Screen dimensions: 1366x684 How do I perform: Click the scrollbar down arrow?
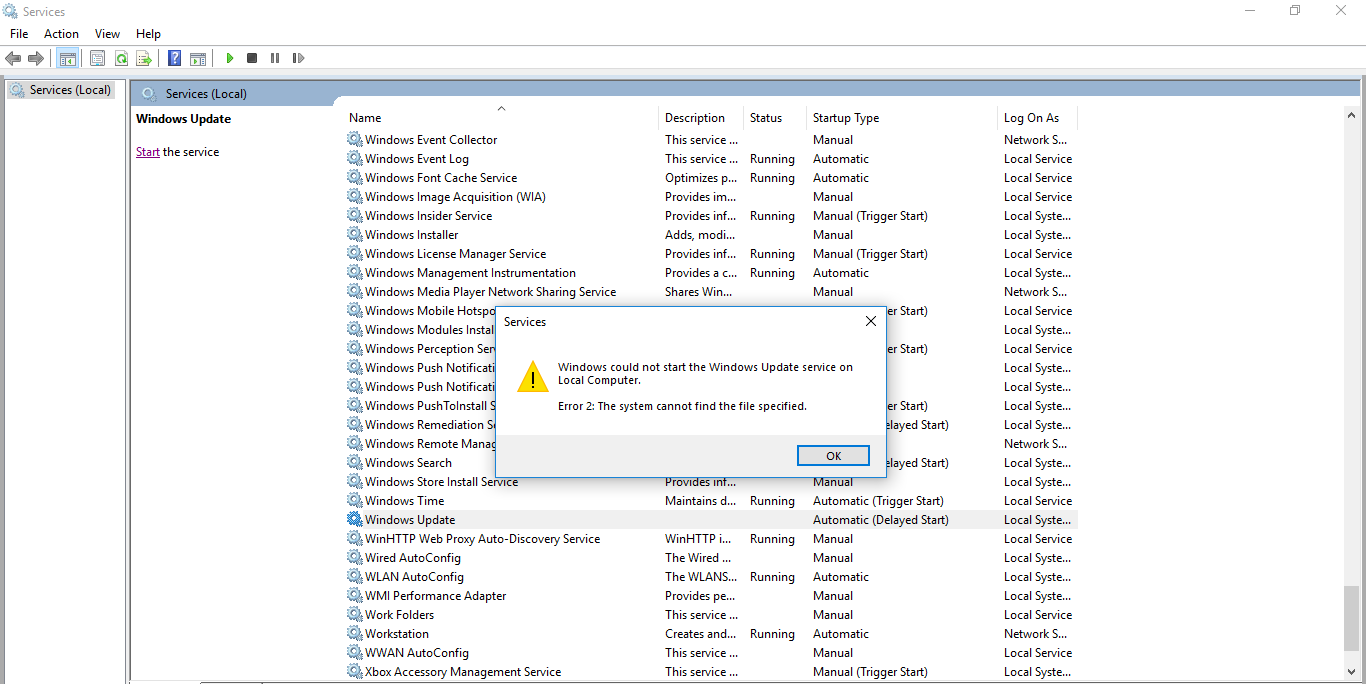click(x=1352, y=671)
